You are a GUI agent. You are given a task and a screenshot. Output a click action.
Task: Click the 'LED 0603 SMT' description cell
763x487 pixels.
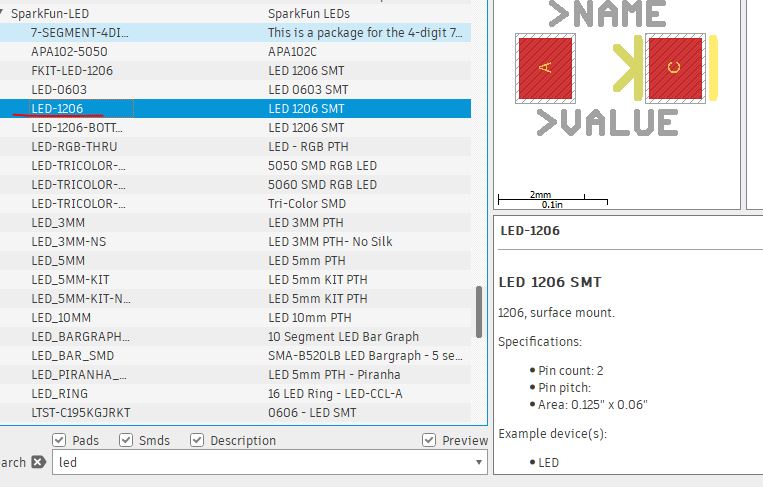coord(308,90)
